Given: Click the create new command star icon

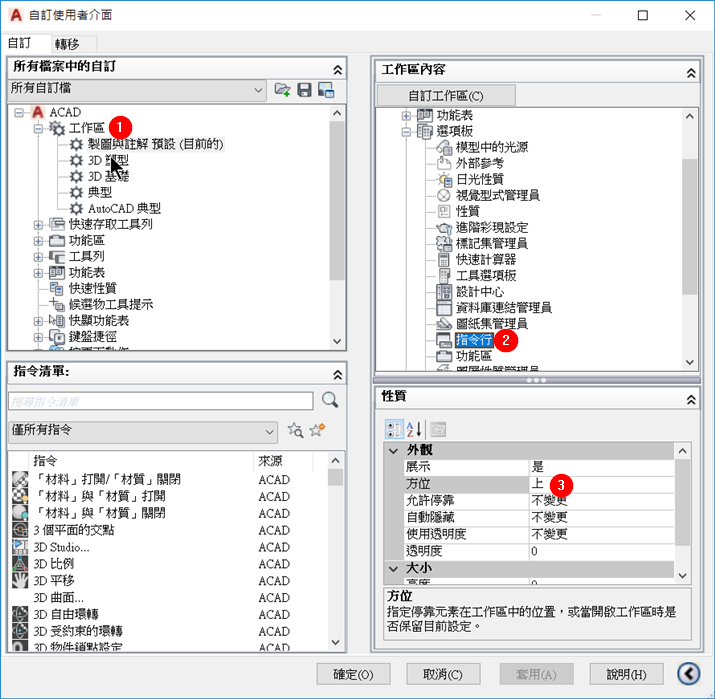Looking at the screenshot, I should pyautogui.click(x=317, y=429).
